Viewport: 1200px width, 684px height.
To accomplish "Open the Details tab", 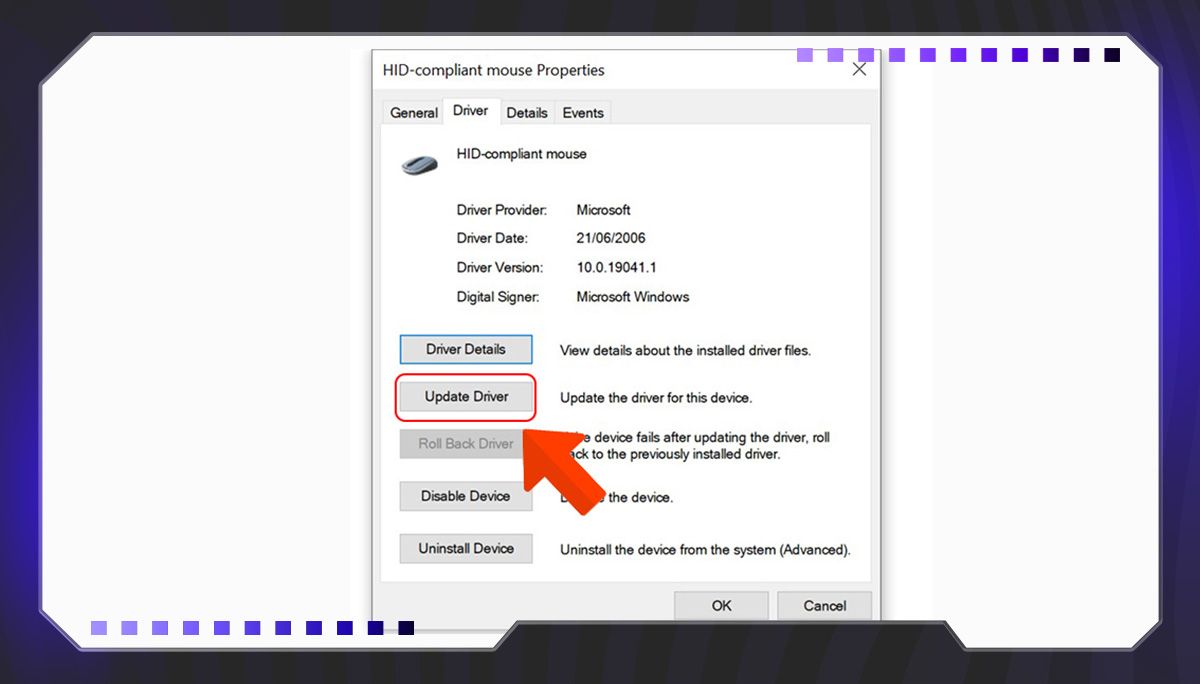I will coord(526,113).
